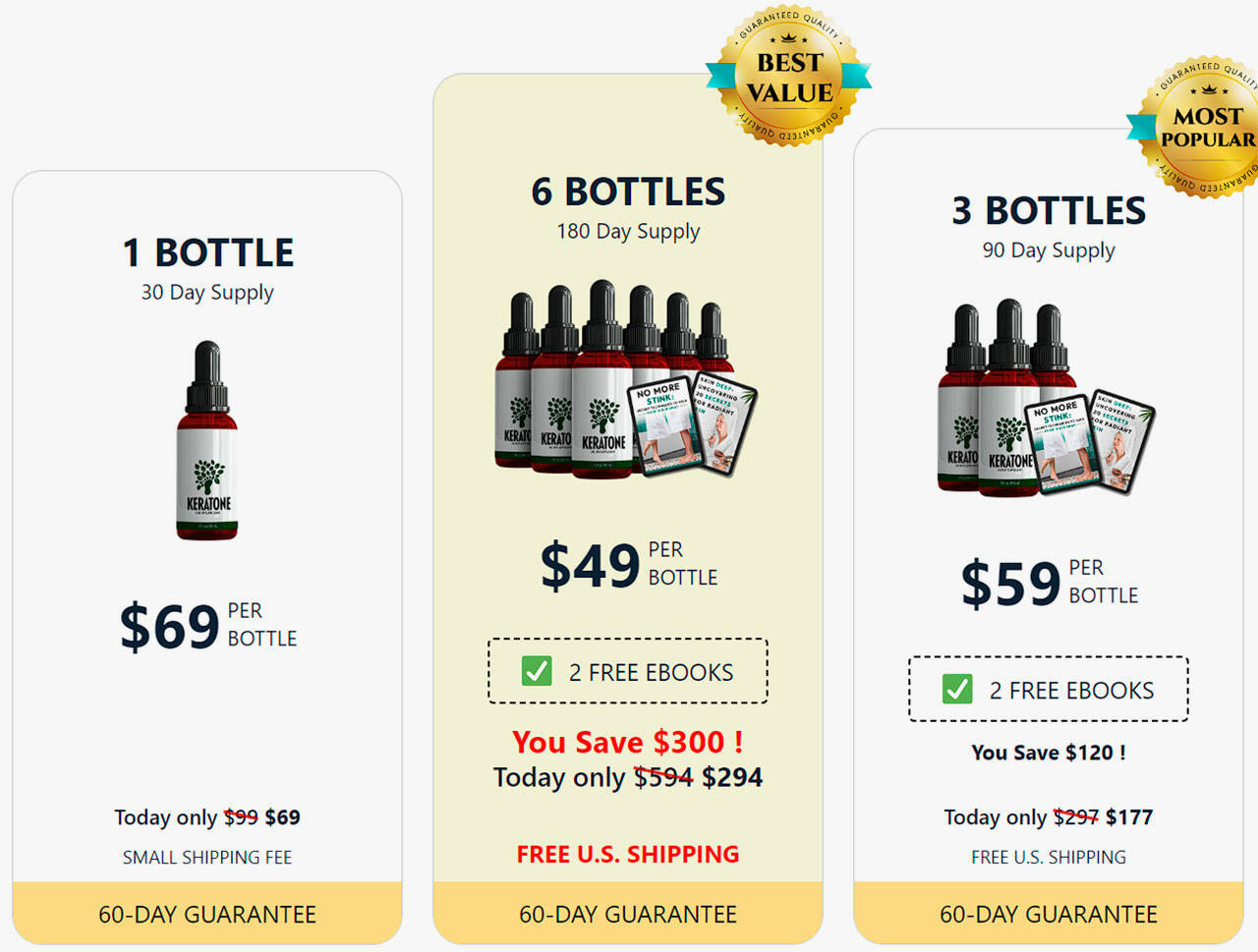The width and height of the screenshot is (1258, 952).
Task: Click 60-Day Guarantee bar under 1 Bottle
Action: [x=207, y=913]
